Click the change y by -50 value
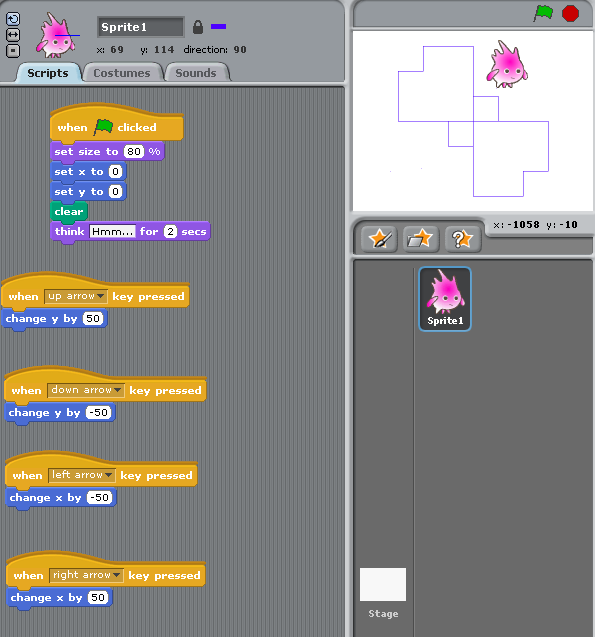 tap(99, 412)
